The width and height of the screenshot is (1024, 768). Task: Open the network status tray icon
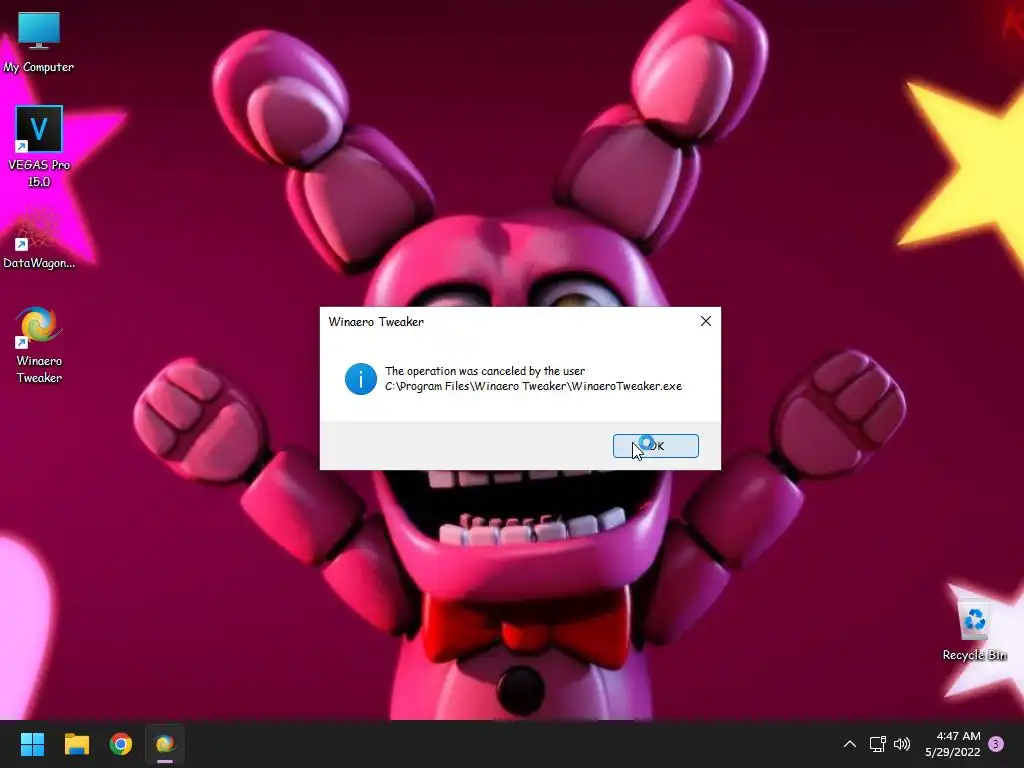[x=878, y=744]
